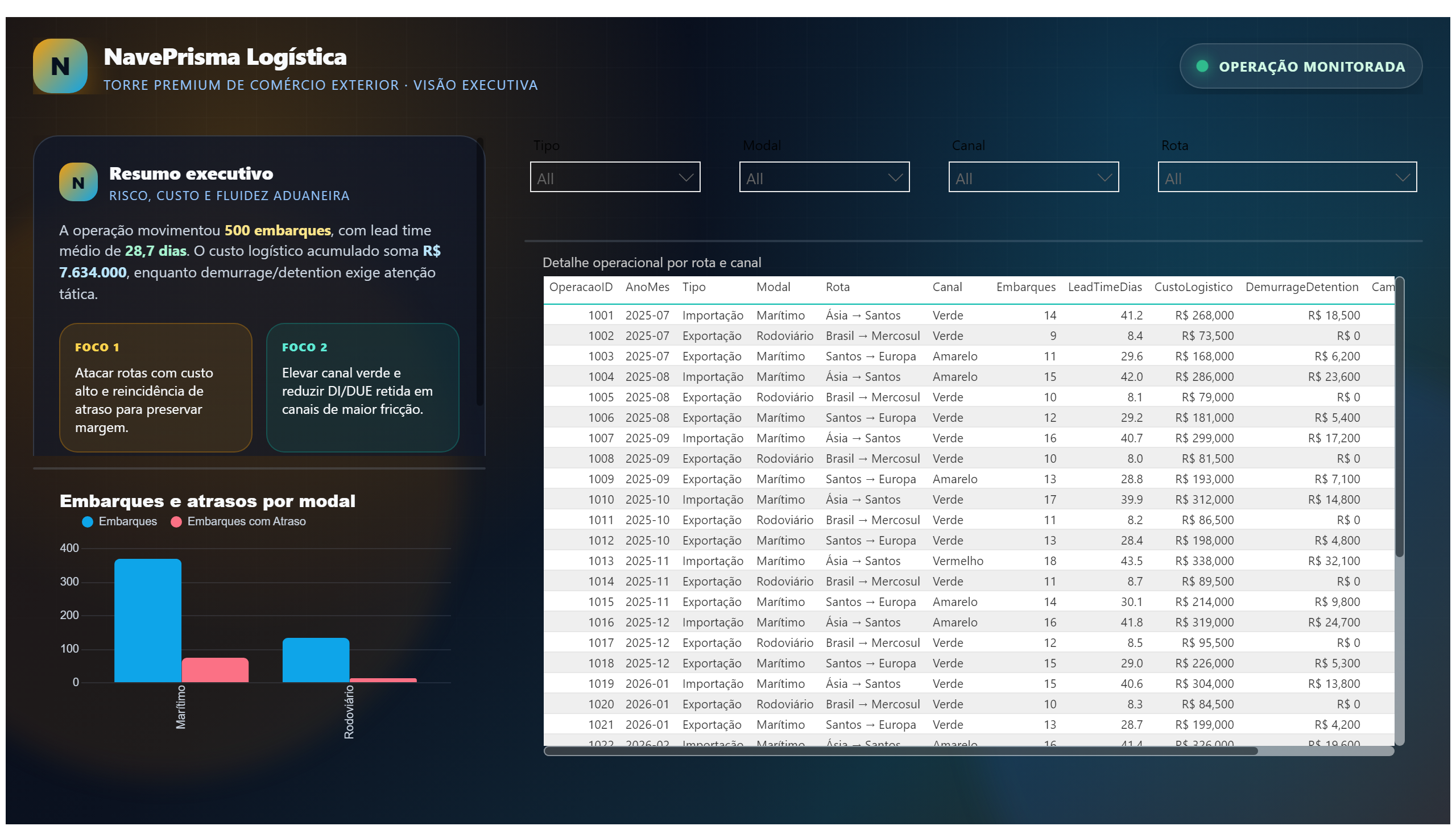
Task: Click the 28,7 dias highlighted text
Action: click(x=156, y=251)
